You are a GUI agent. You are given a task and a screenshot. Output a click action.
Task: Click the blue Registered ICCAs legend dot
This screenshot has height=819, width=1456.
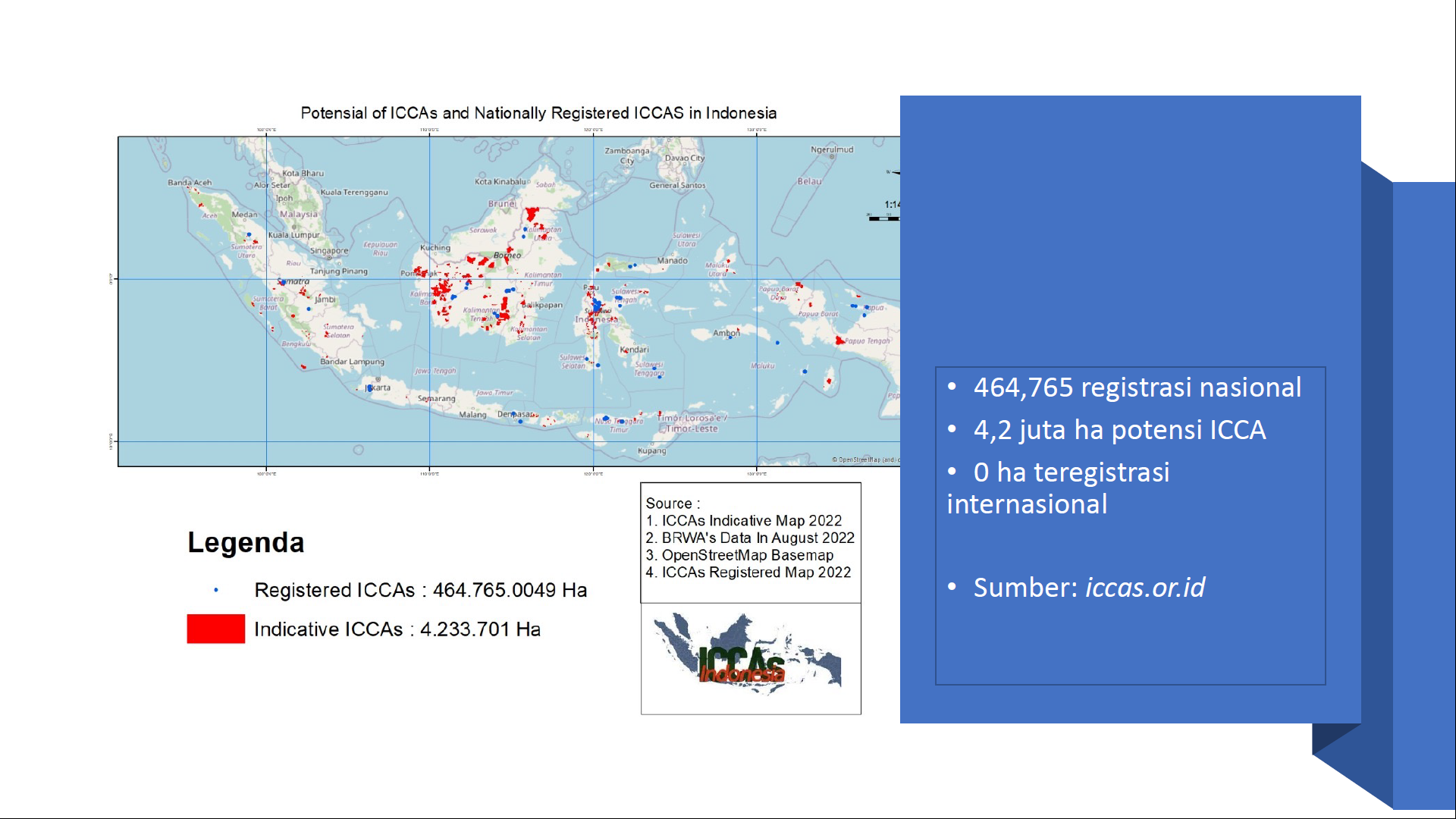tap(216, 589)
